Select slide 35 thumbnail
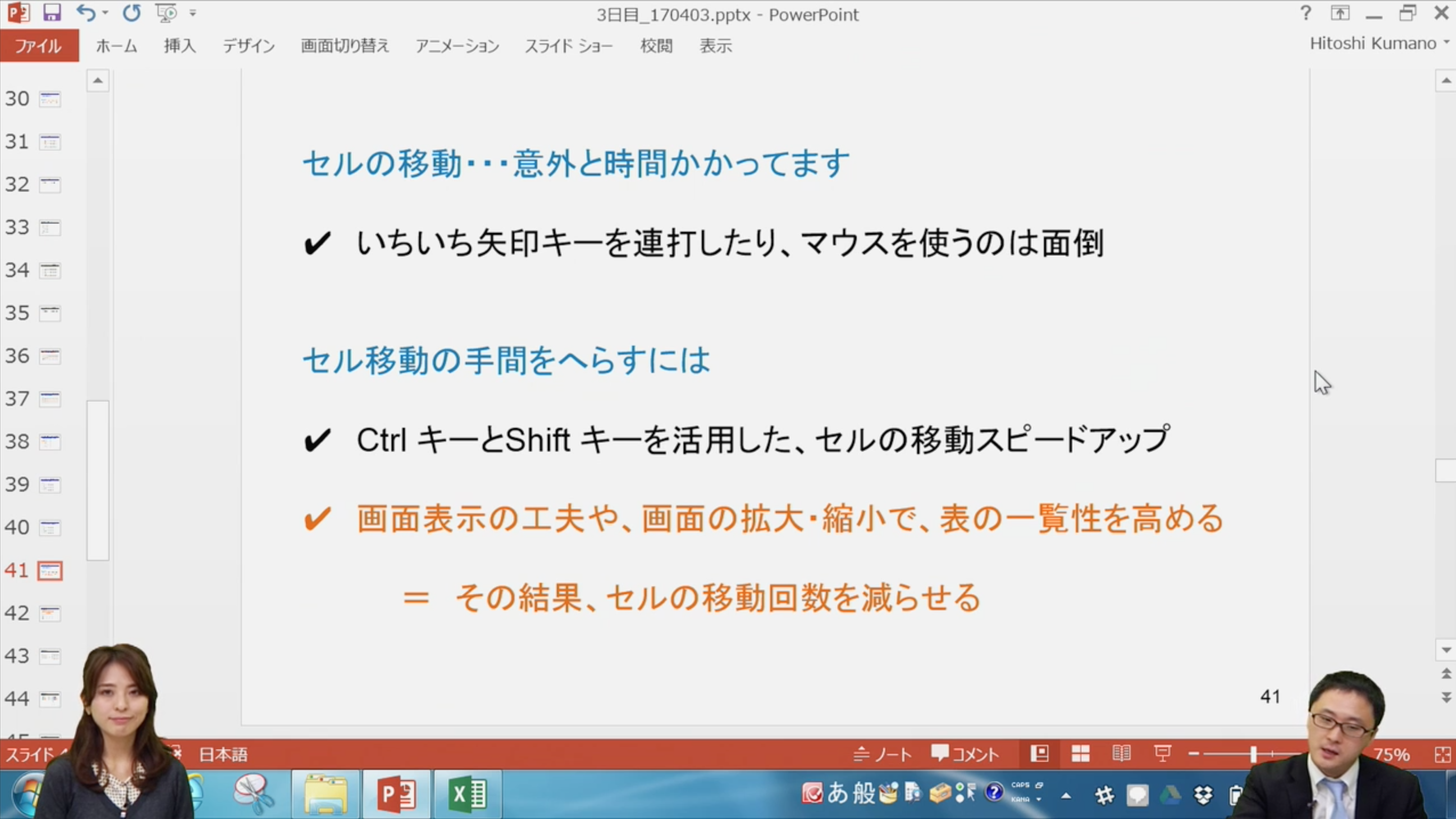 pyautogui.click(x=50, y=313)
